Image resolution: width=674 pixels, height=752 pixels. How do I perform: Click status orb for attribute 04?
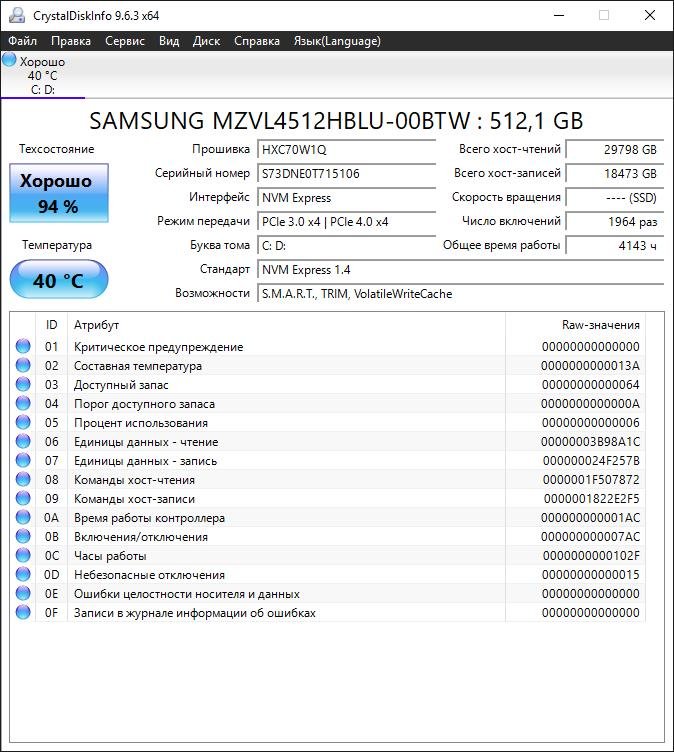[23, 403]
